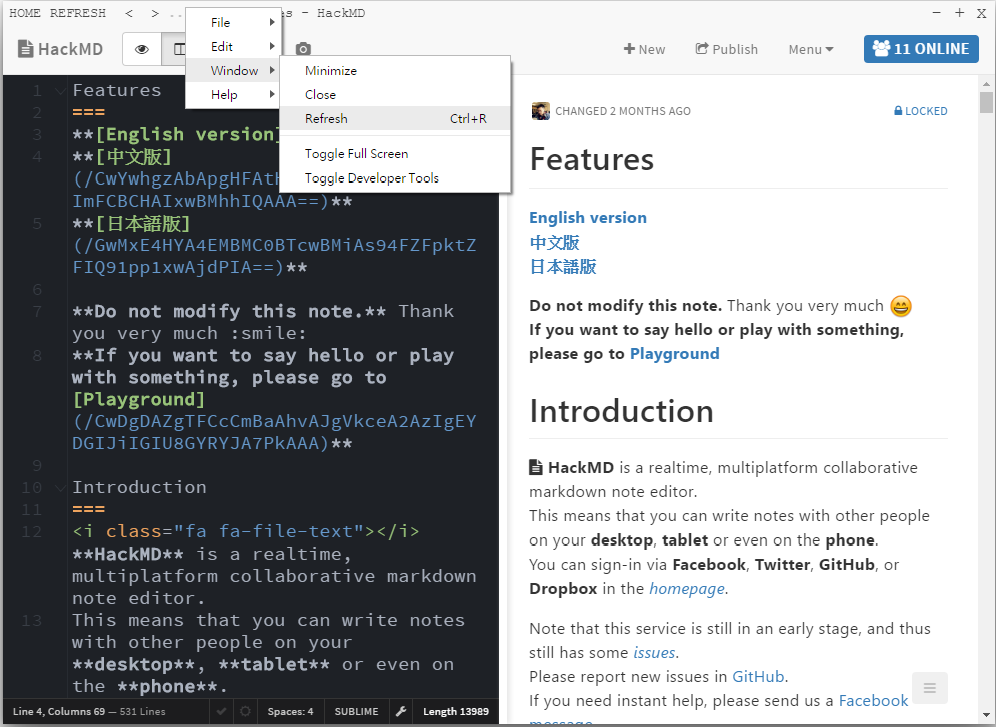This screenshot has width=996, height=727.
Task: Open the Help submenu
Action: (x=232, y=95)
